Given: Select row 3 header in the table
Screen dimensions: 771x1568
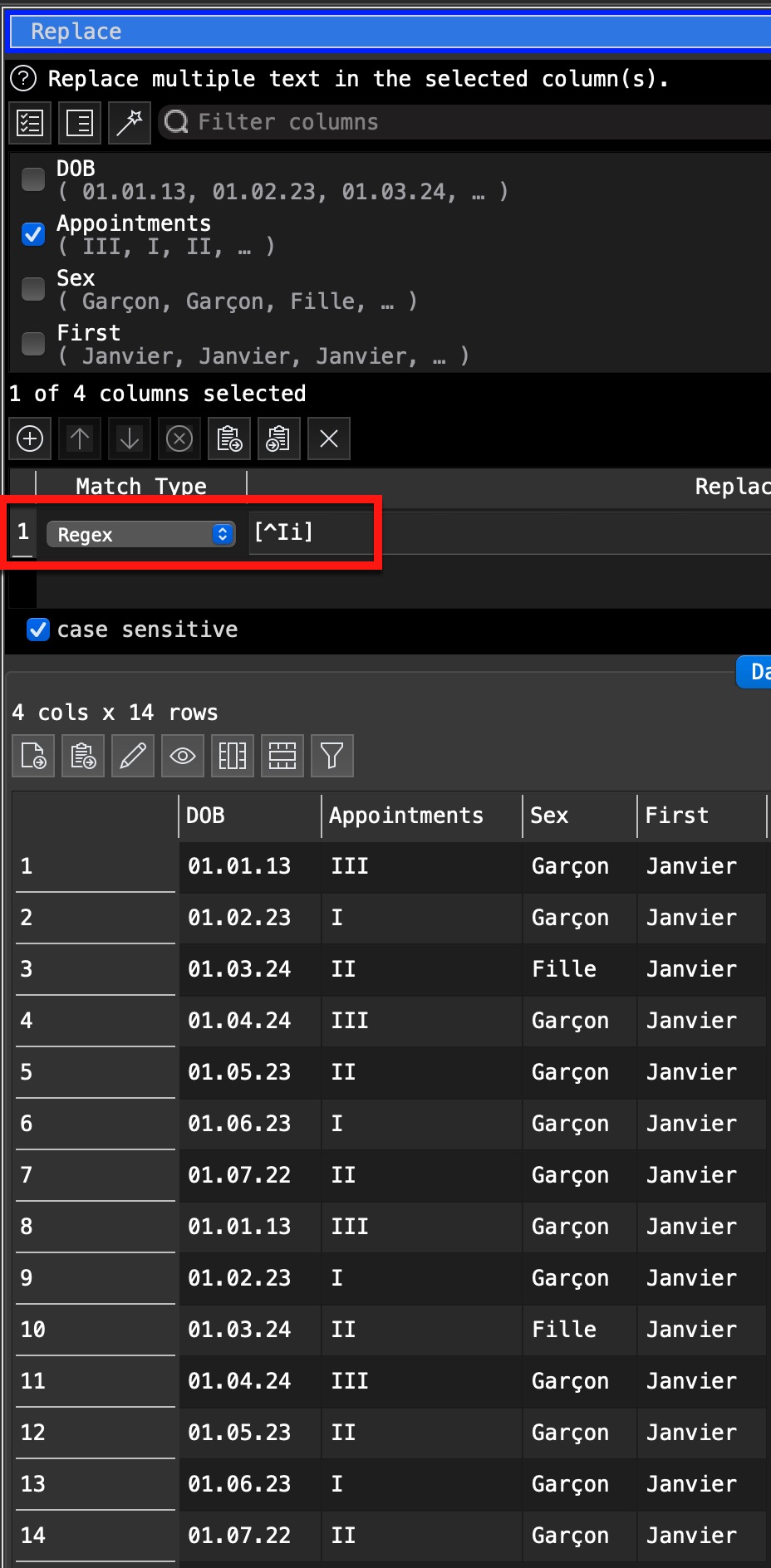Looking at the screenshot, I should pos(95,969).
